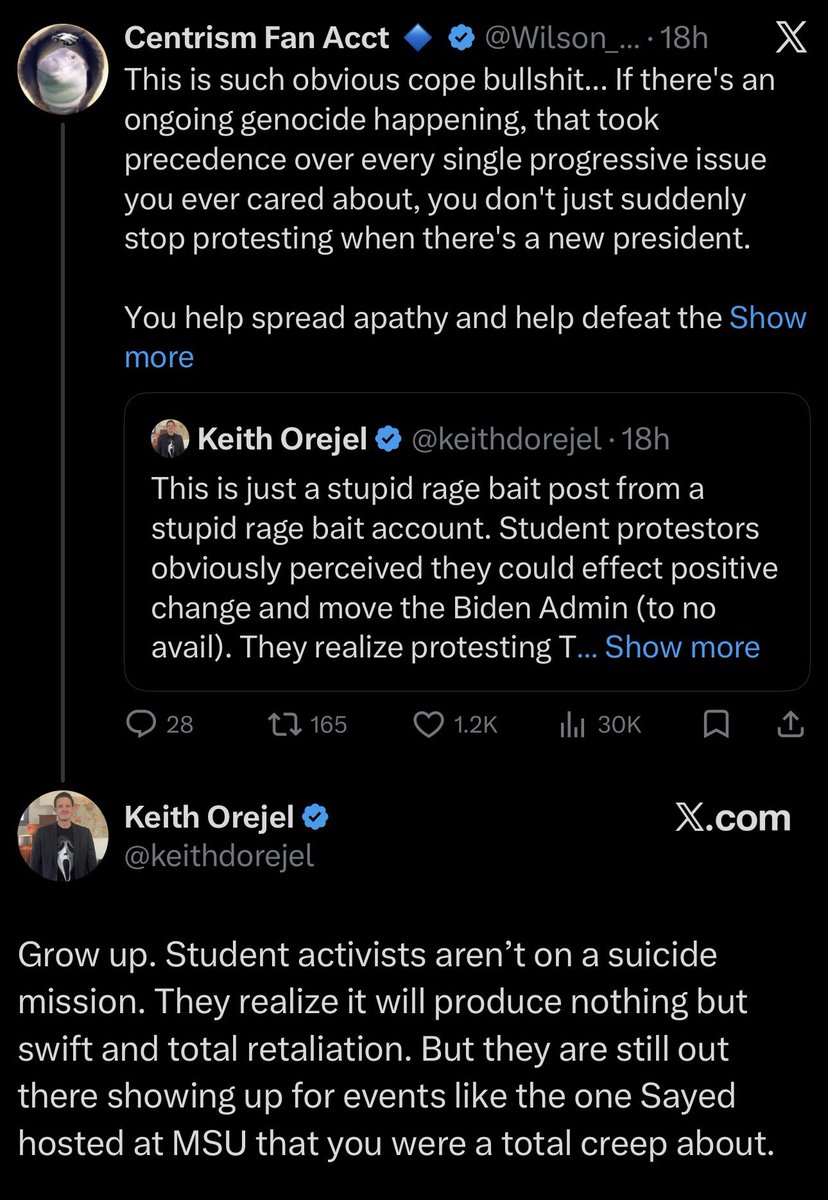
Task: Expand quoted tweet via Show more
Action: [x=682, y=647]
